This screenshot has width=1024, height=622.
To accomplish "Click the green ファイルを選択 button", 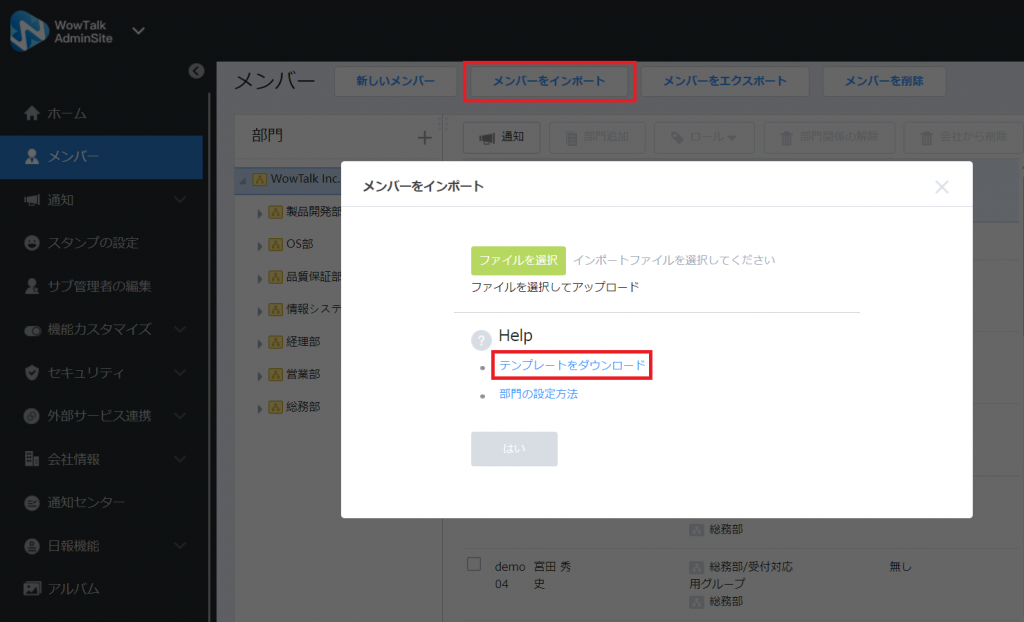I will (x=519, y=260).
